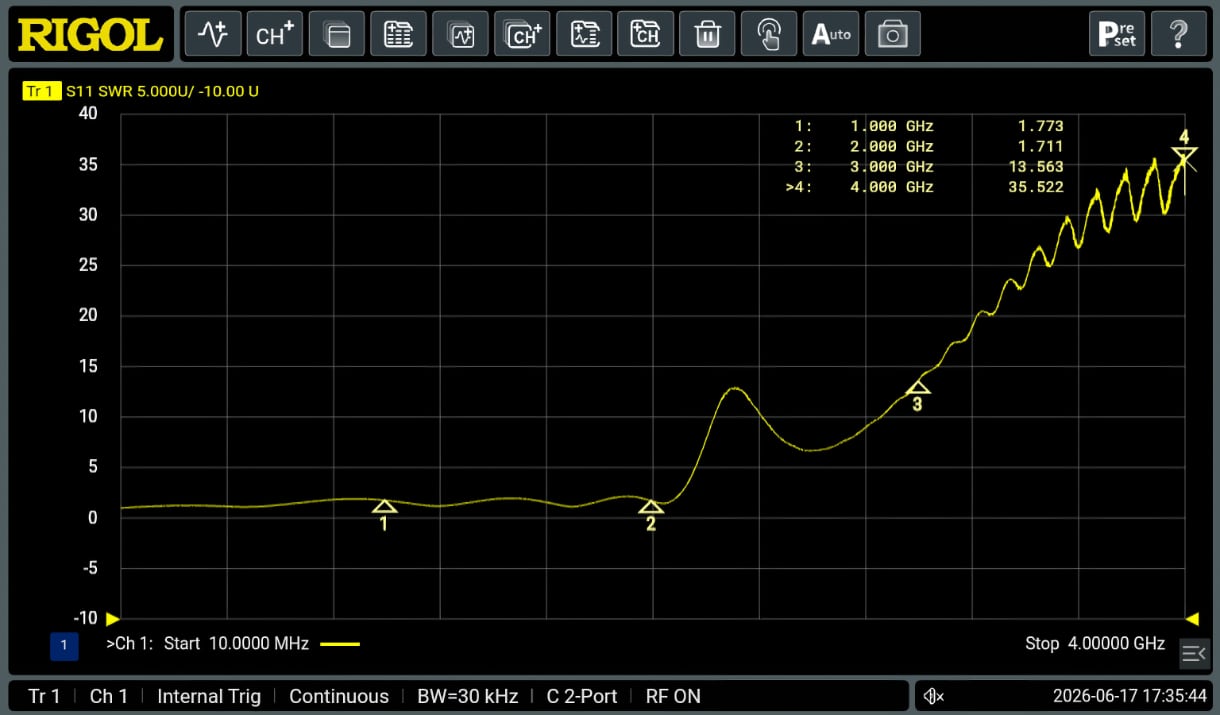Click the Internal Trig status entry

[209, 696]
